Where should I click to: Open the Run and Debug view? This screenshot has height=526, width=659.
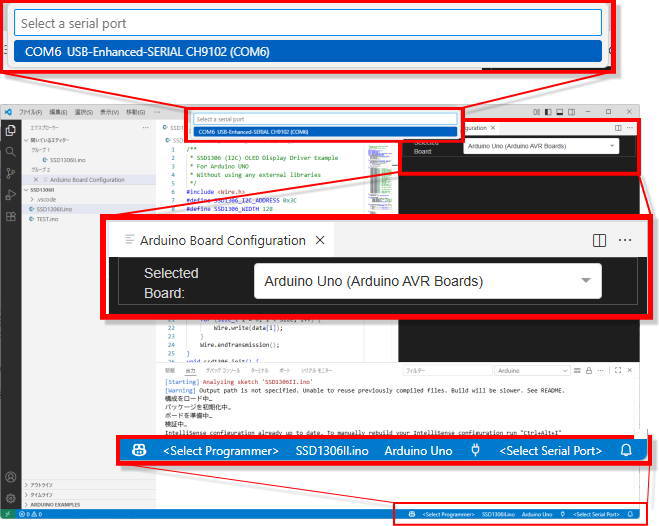point(10,195)
